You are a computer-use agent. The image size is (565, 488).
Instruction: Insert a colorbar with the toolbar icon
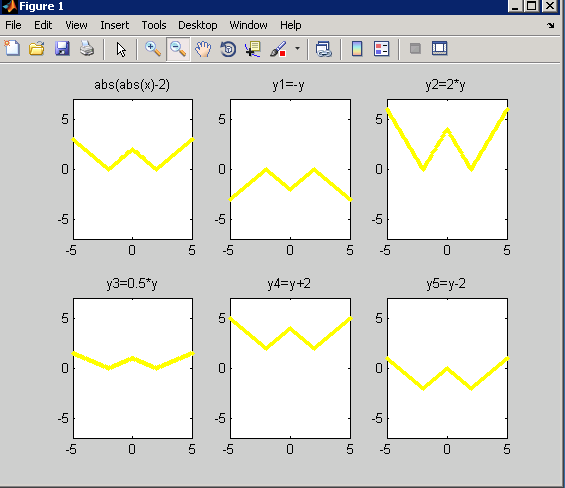point(357,49)
